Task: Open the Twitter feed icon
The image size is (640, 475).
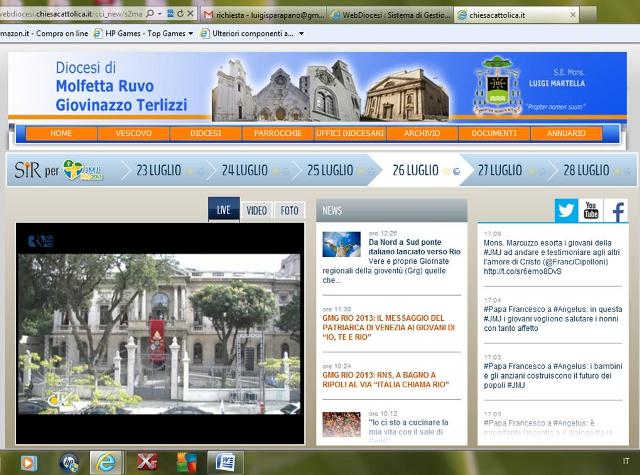Action: (x=567, y=210)
